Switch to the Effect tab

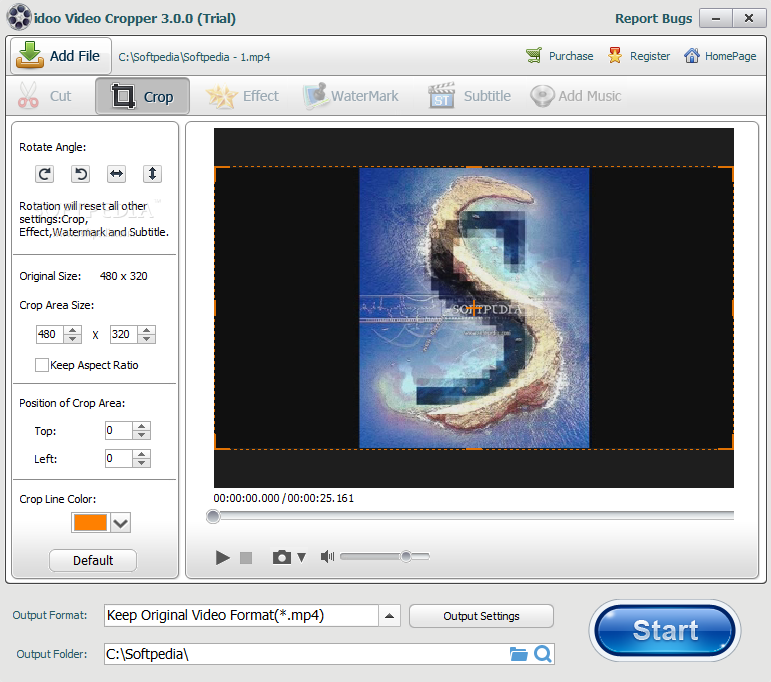coord(242,96)
